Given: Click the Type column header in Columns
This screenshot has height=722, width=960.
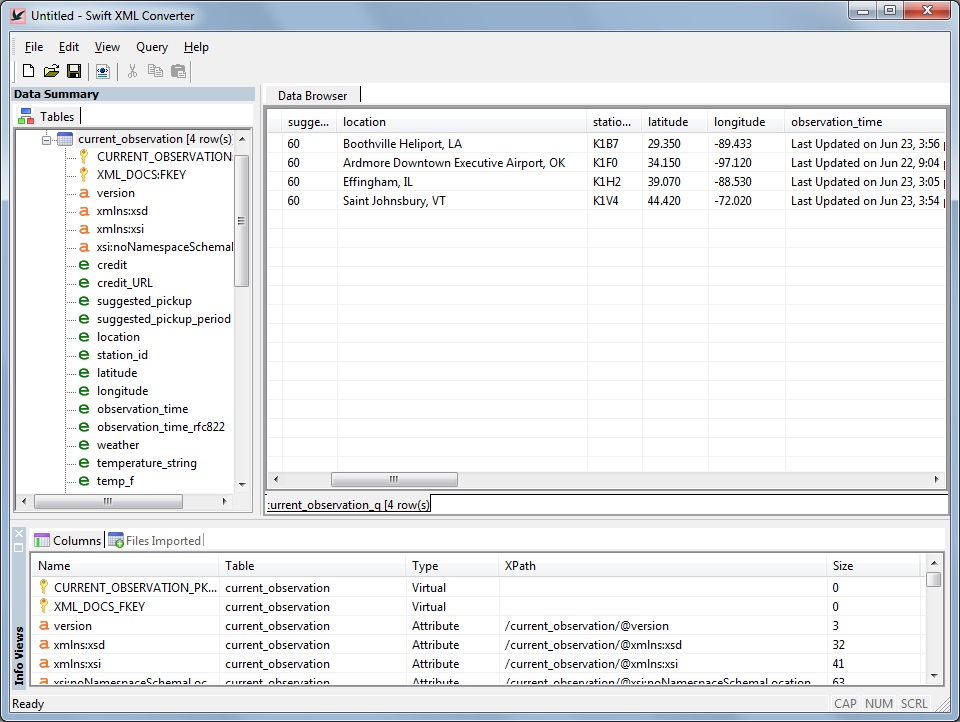Looking at the screenshot, I should 452,566.
